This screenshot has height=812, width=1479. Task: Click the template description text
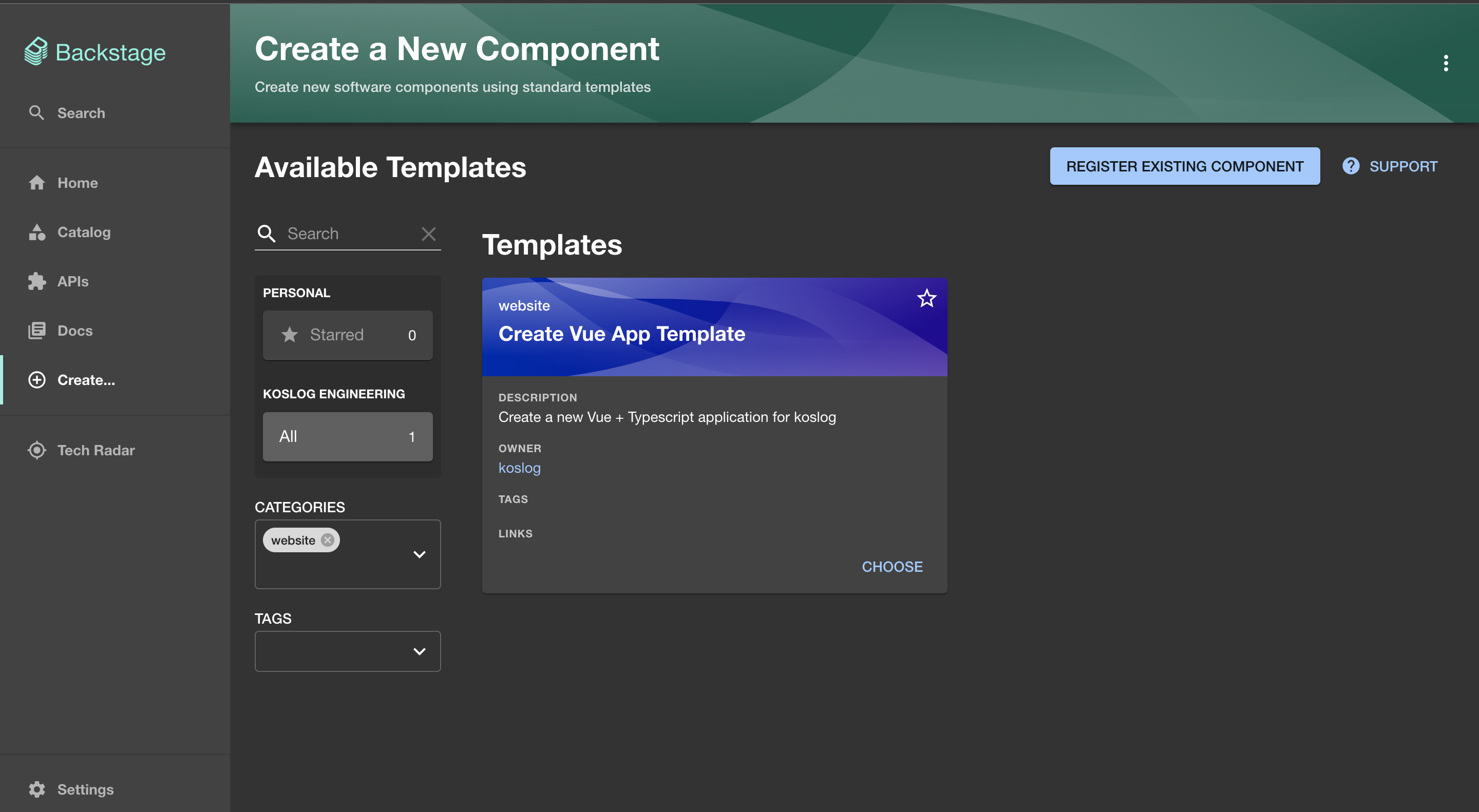pyautogui.click(x=667, y=417)
